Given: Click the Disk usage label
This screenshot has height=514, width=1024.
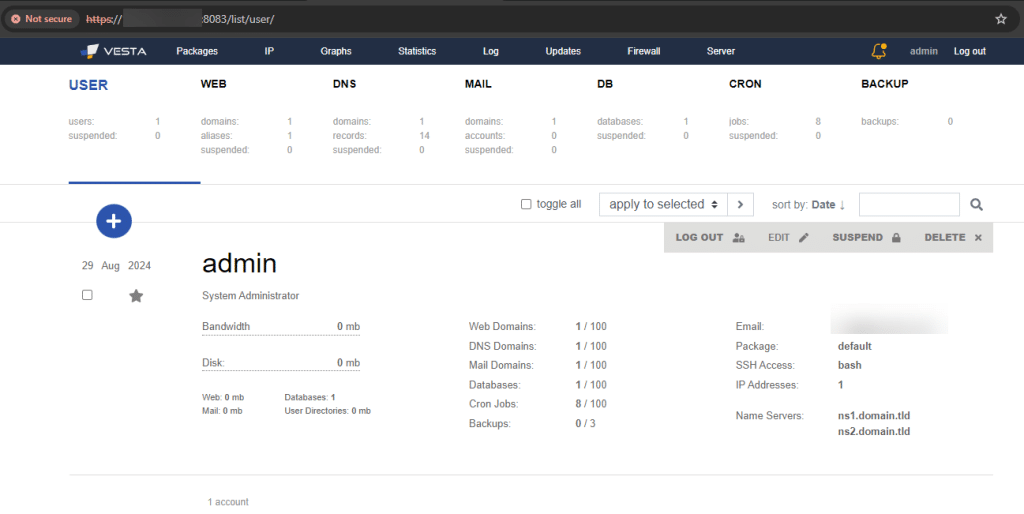Looking at the screenshot, I should tap(213, 362).
